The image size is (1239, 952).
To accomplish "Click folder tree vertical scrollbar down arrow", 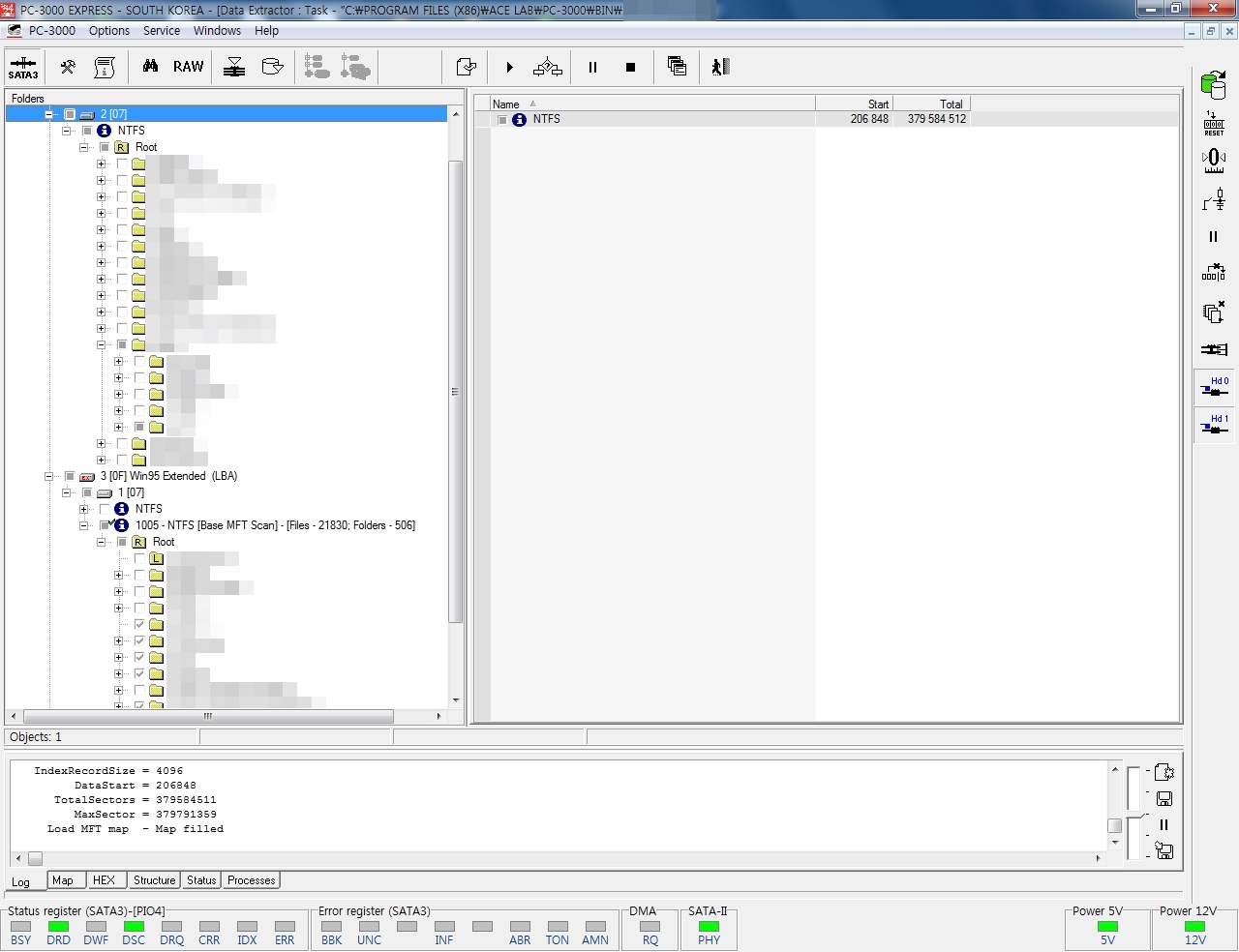I will [456, 700].
